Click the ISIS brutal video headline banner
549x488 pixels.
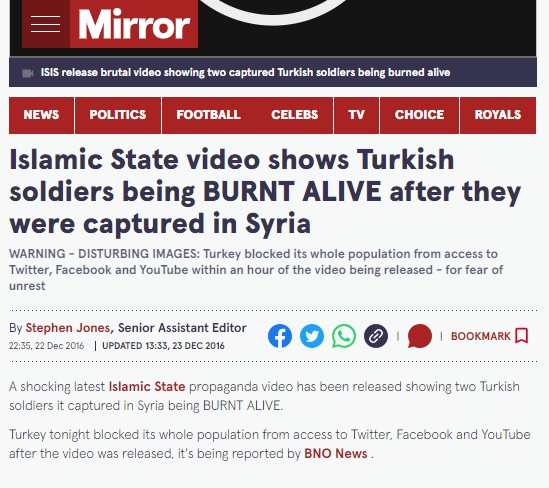coord(245,72)
